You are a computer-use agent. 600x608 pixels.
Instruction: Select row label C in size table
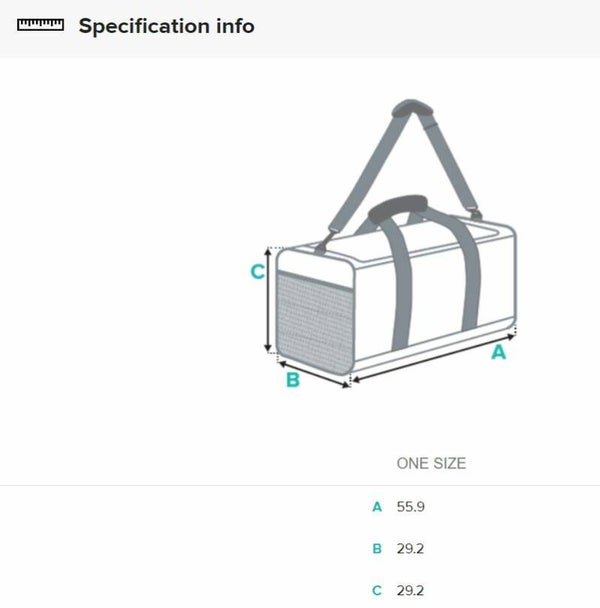(x=377, y=591)
